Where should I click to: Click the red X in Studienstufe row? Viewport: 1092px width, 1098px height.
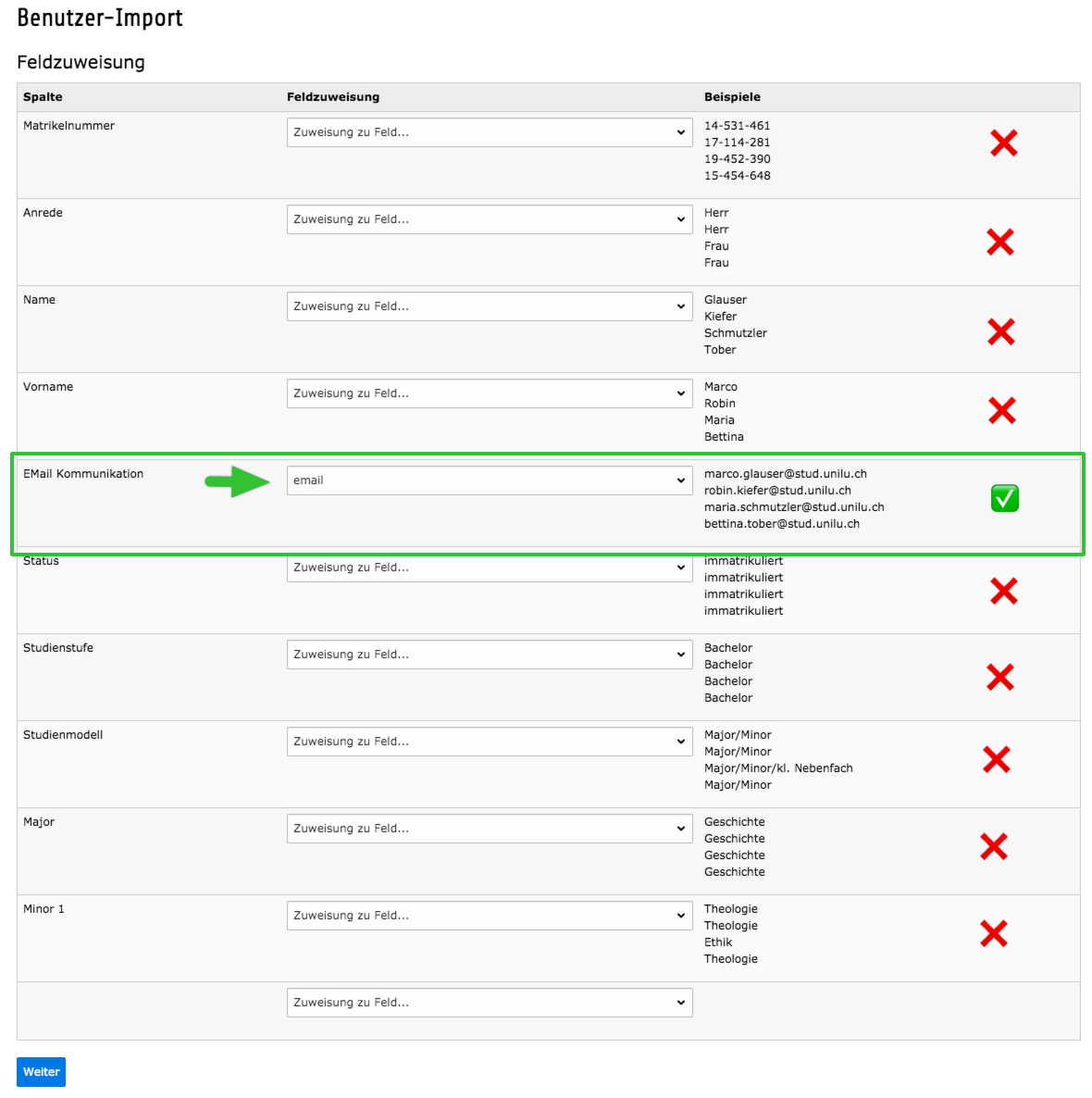[x=1000, y=677]
